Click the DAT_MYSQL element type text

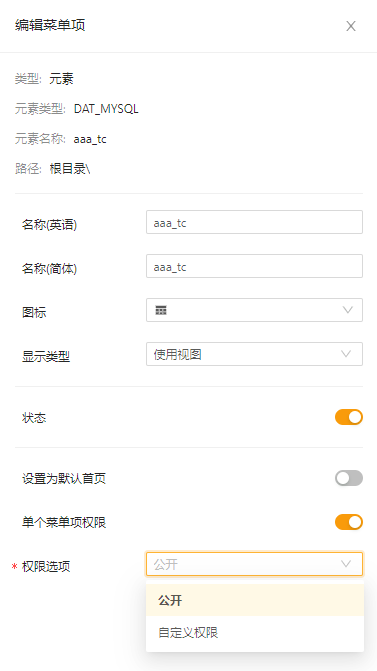[106, 109]
